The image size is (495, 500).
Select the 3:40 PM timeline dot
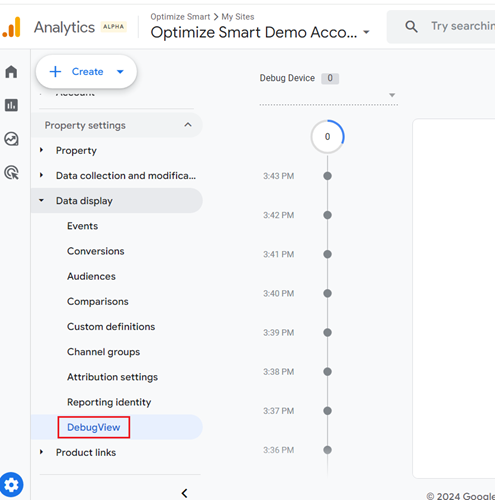pyautogui.click(x=327, y=293)
